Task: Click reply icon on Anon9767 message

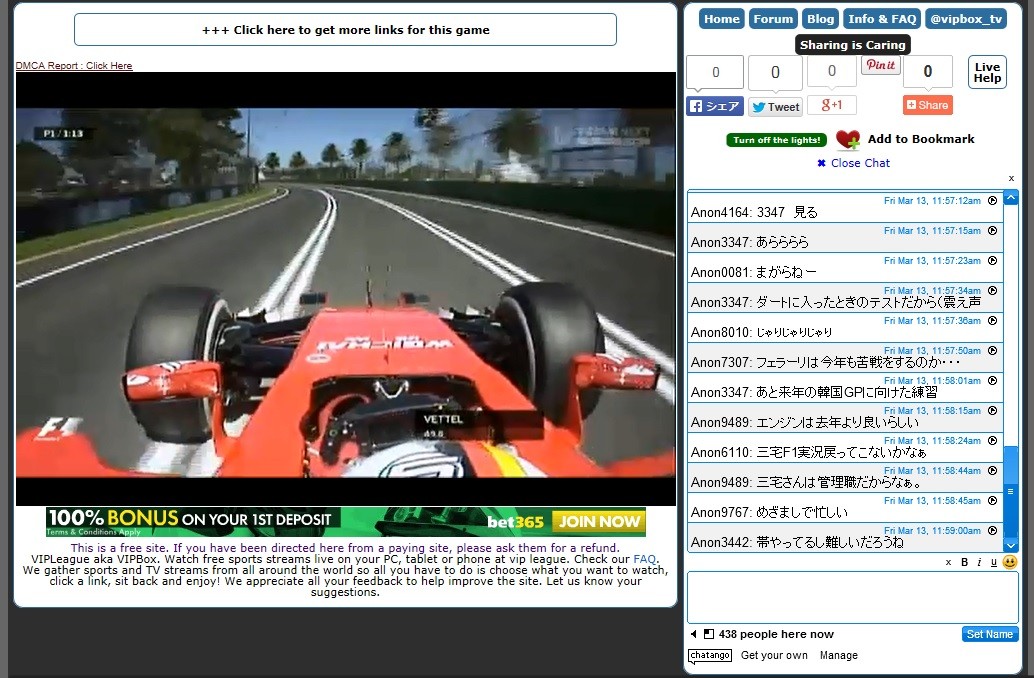Action: coord(992,501)
